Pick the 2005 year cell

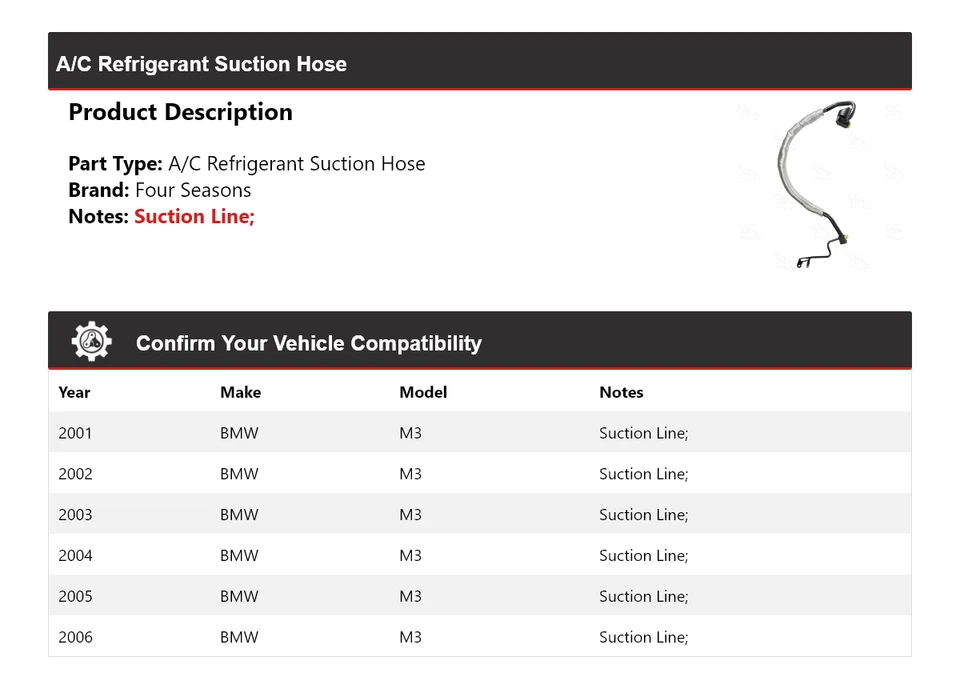(x=75, y=596)
